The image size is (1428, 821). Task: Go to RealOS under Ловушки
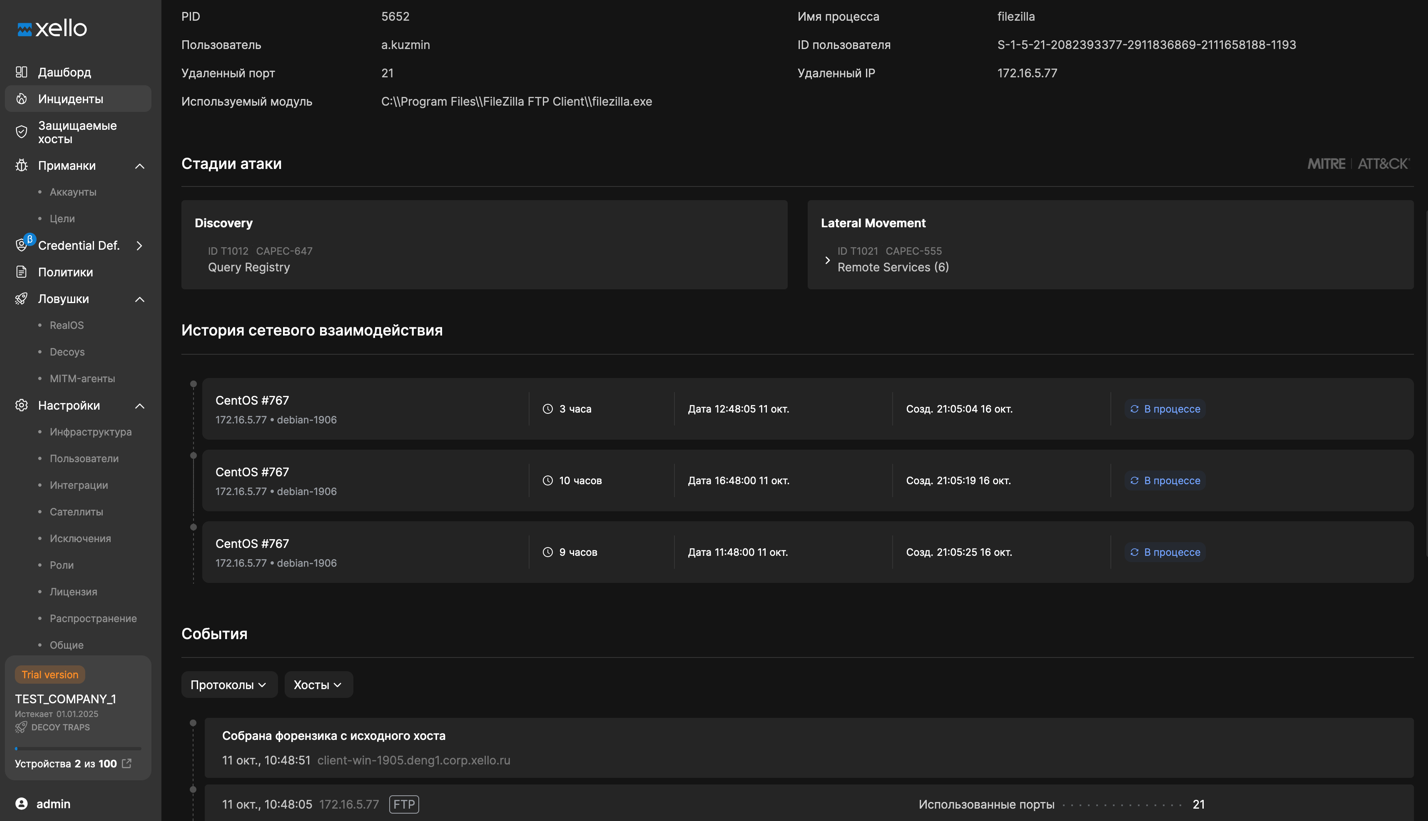67,325
